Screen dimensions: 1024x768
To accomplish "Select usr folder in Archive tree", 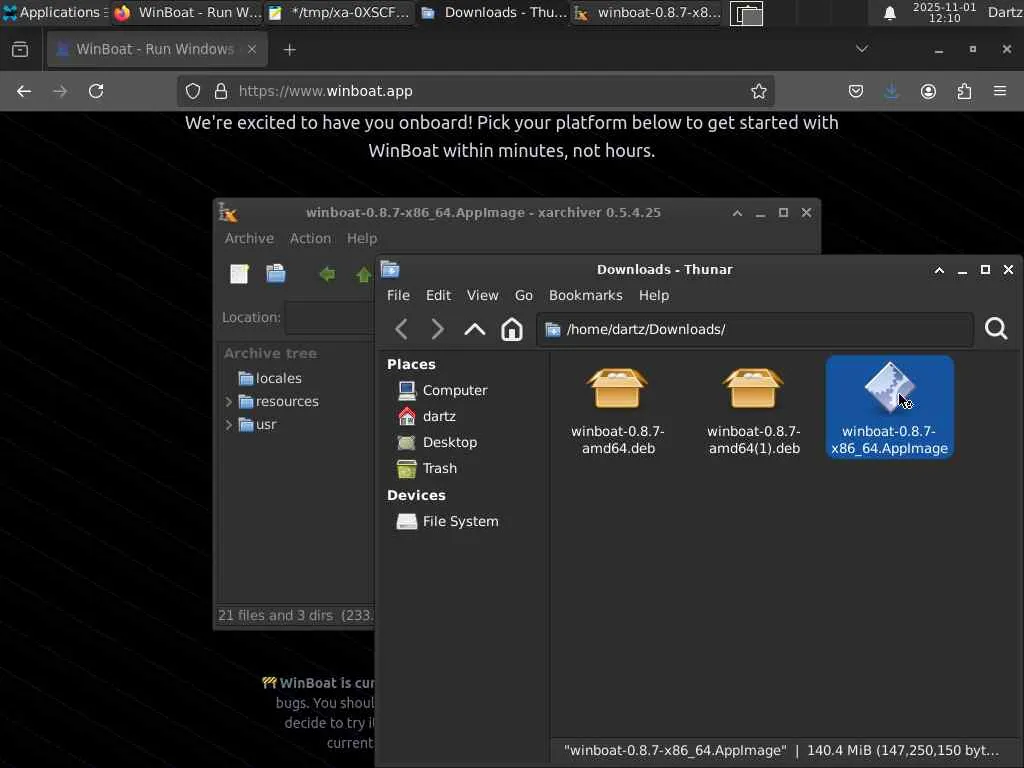I will tap(257, 424).
